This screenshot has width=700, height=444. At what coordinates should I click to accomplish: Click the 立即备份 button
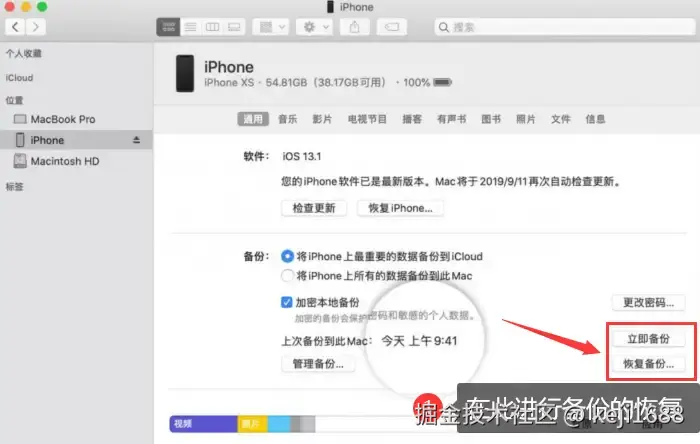tap(648, 339)
